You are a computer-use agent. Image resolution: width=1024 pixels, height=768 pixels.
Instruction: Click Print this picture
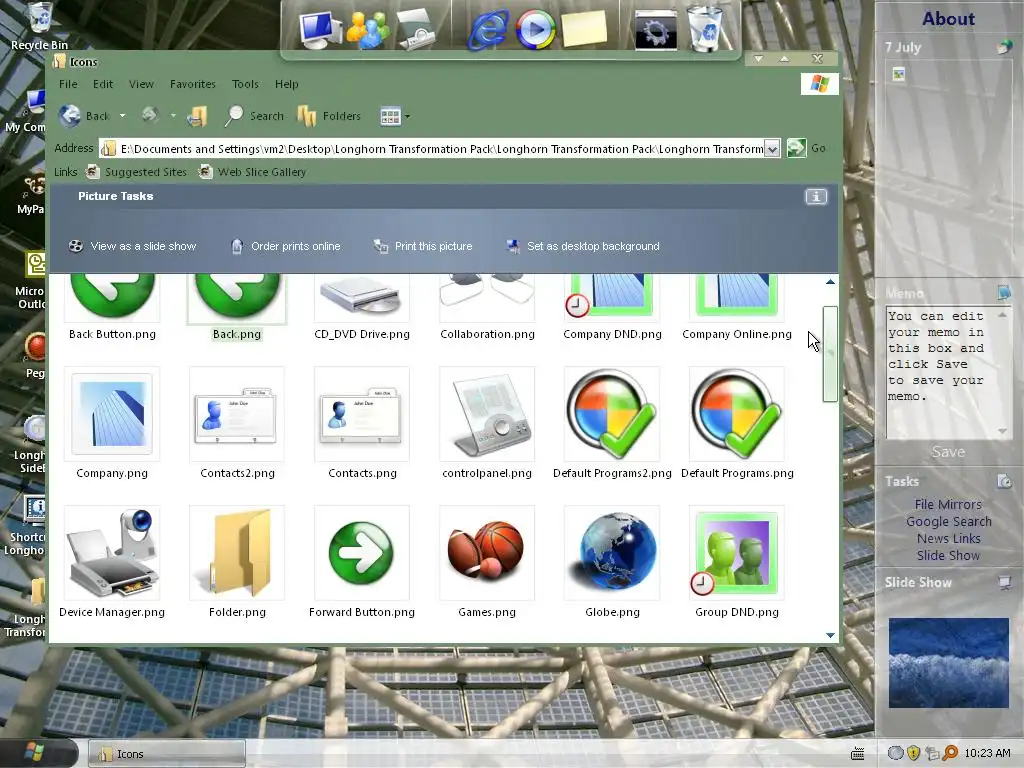click(423, 246)
